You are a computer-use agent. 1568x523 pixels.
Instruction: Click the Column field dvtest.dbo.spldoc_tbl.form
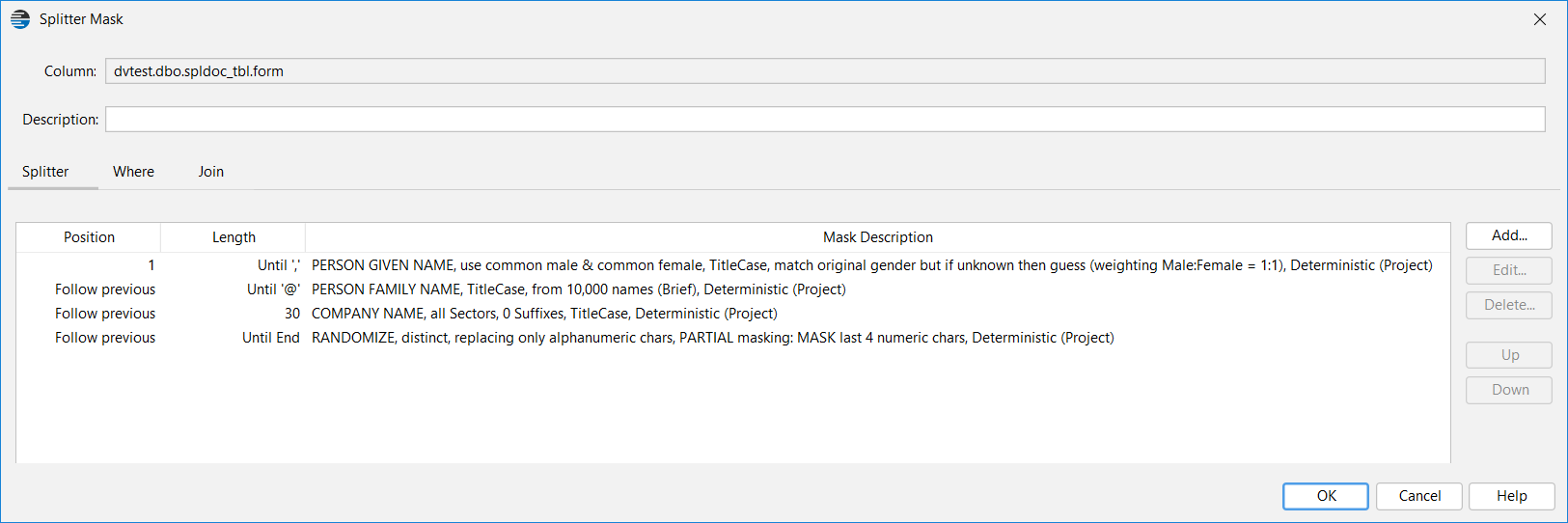pyautogui.click(x=825, y=70)
